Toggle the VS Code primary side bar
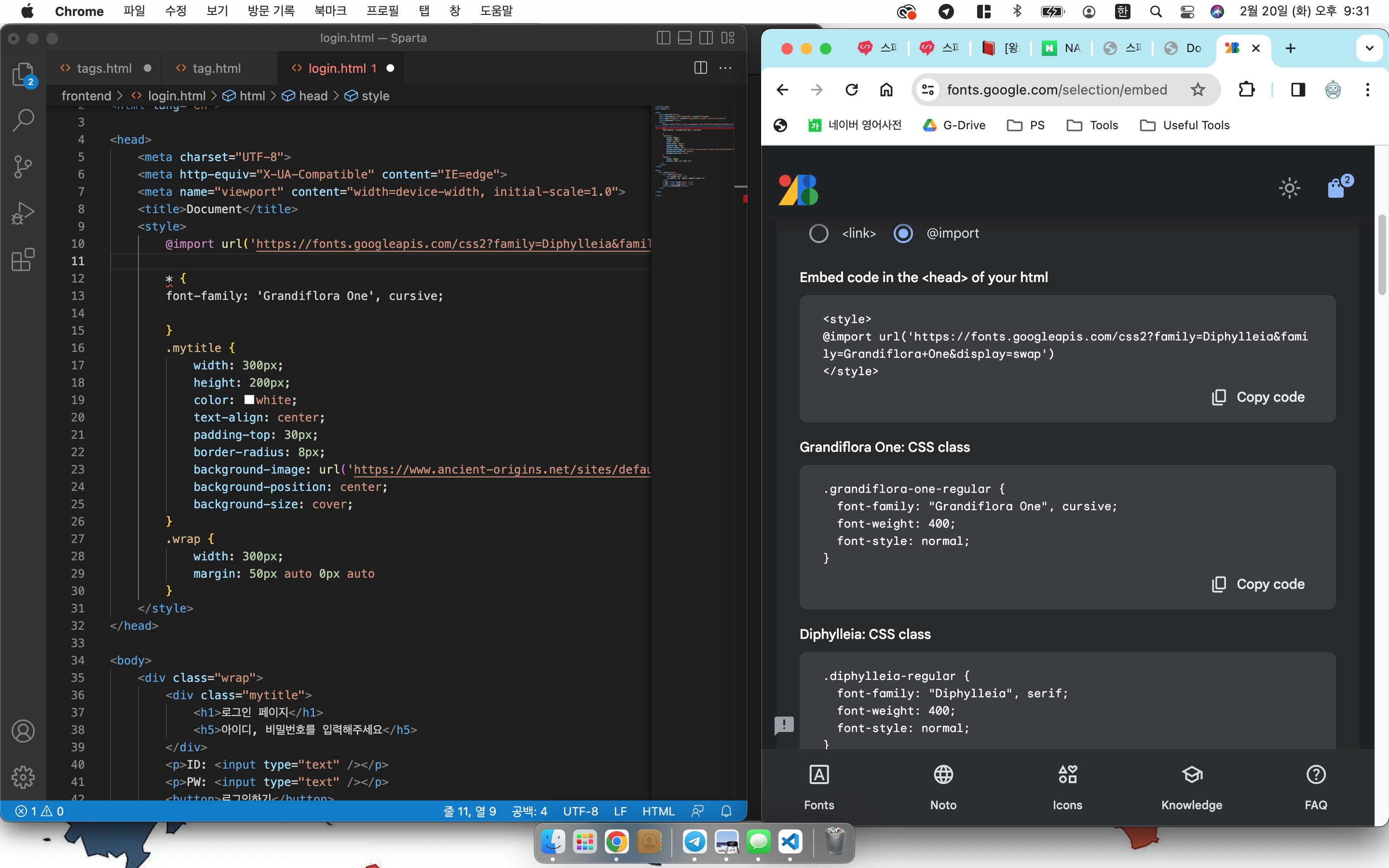The image size is (1389, 868). click(663, 38)
